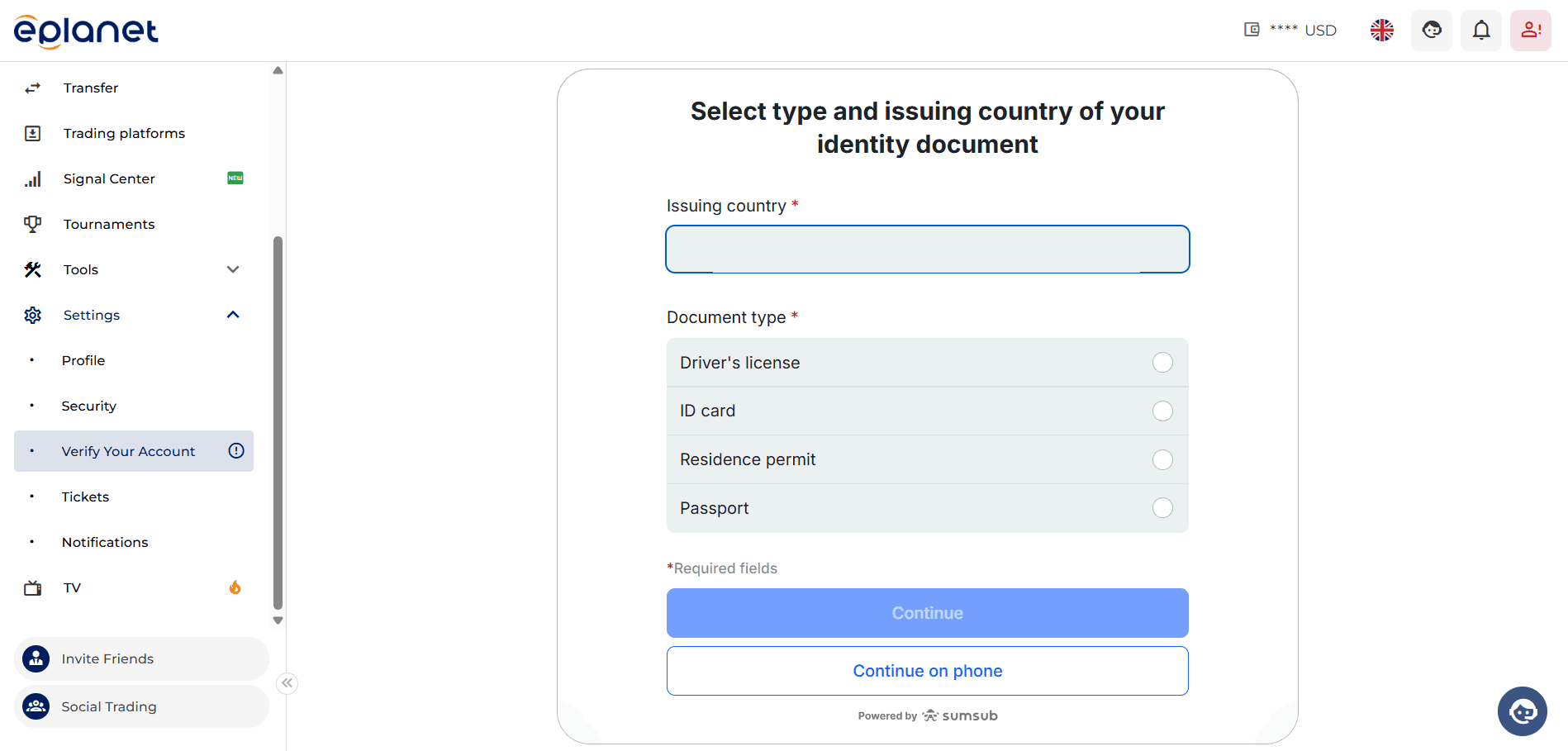Expand the Tools section

tap(232, 269)
